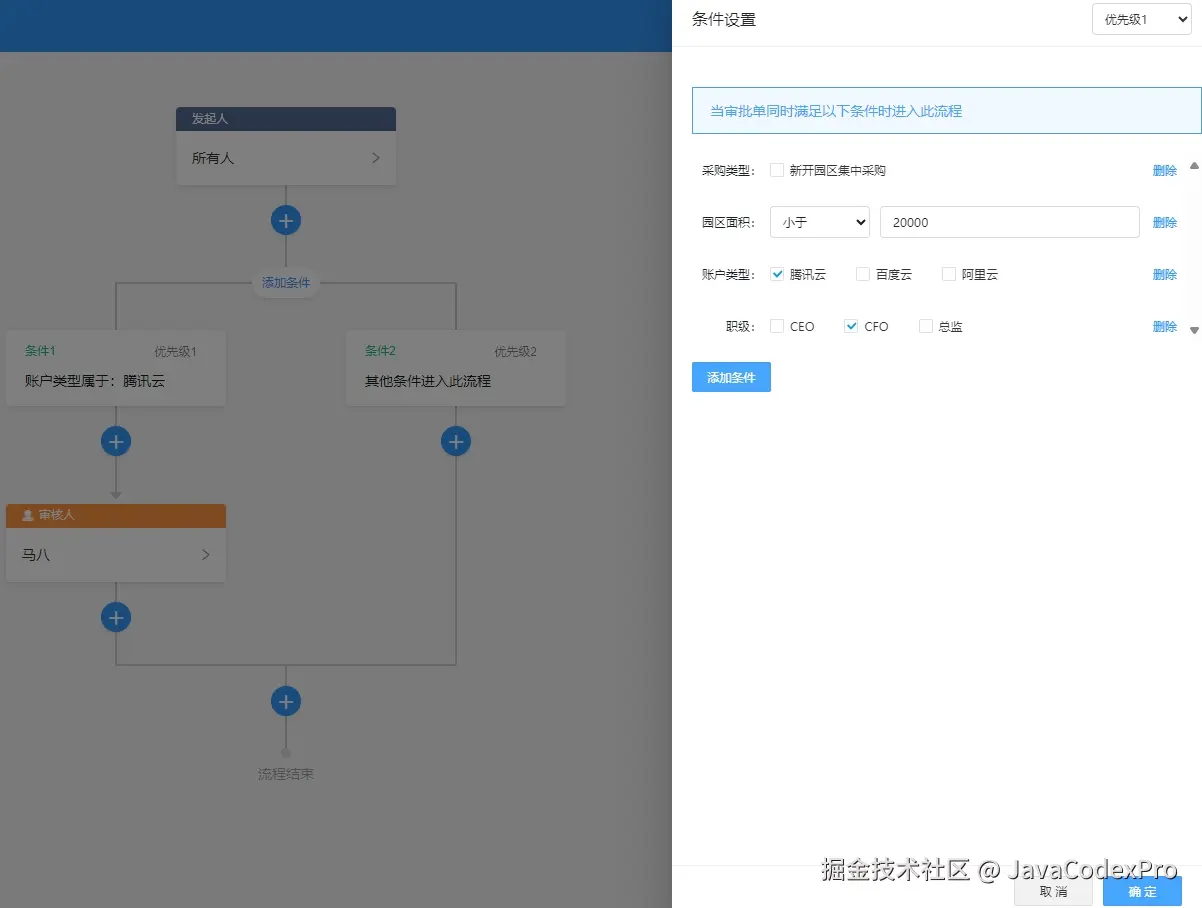Viewport: 1202px width, 908px height.
Task: Delete the 账户类型 condition row
Action: [1165, 274]
